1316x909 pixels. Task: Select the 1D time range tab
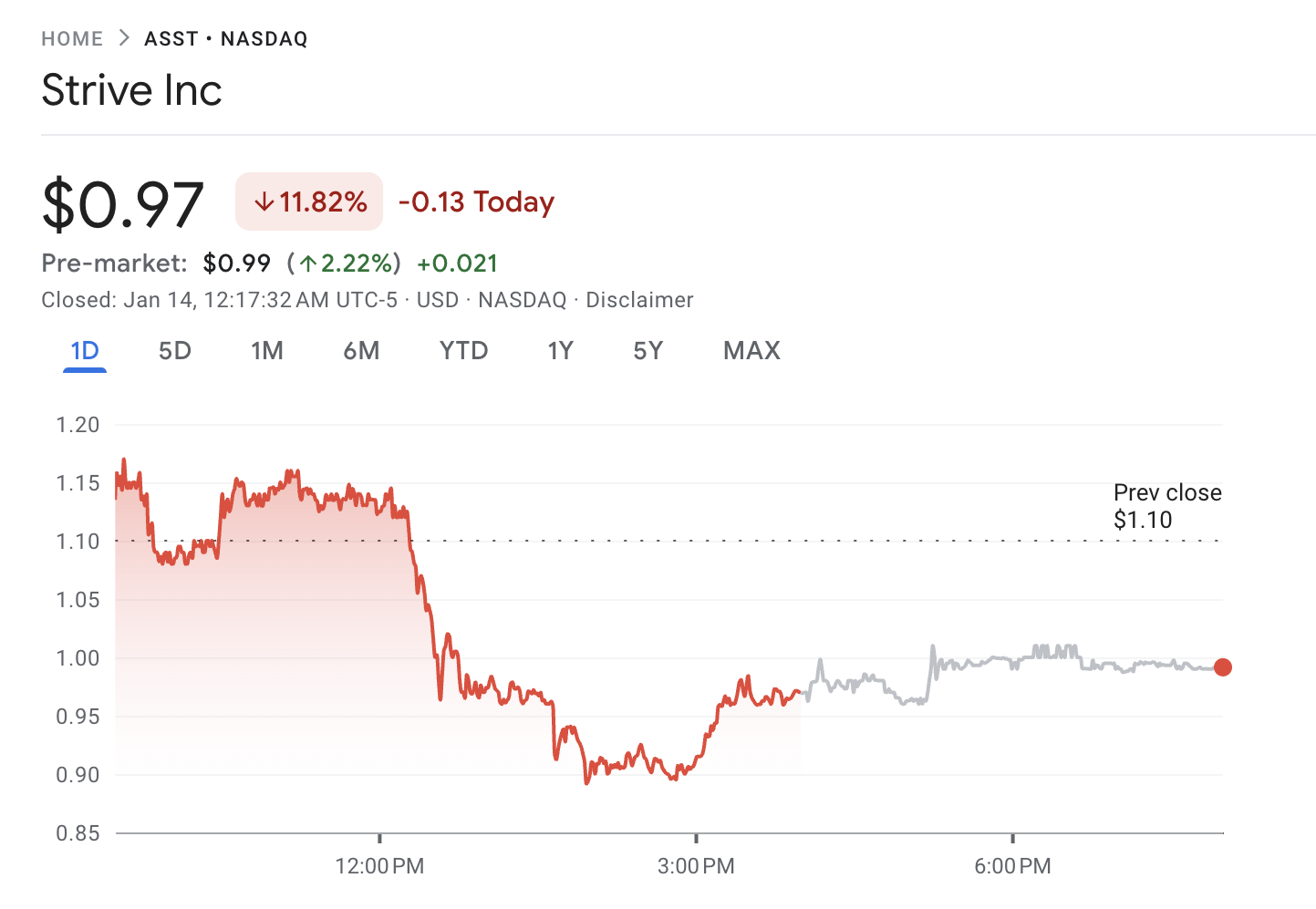(85, 351)
